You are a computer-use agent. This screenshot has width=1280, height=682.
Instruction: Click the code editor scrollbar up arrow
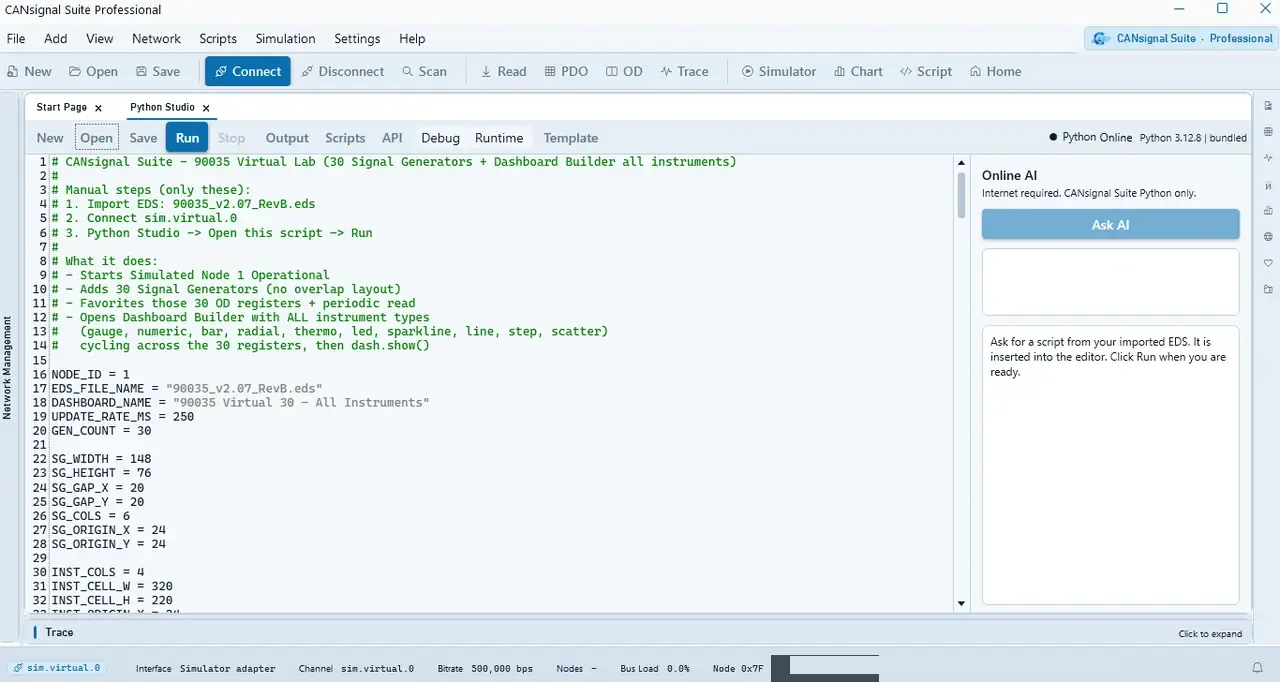click(x=962, y=161)
